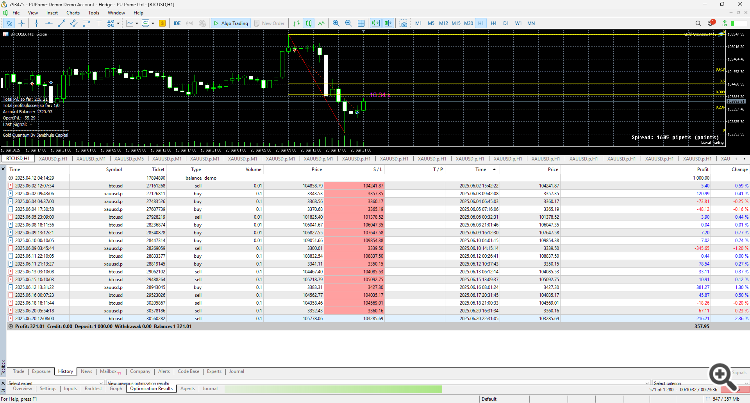The height and width of the screenshot is (403, 750).
Task: Open the Journal tab in Toolbox
Action: point(236,370)
